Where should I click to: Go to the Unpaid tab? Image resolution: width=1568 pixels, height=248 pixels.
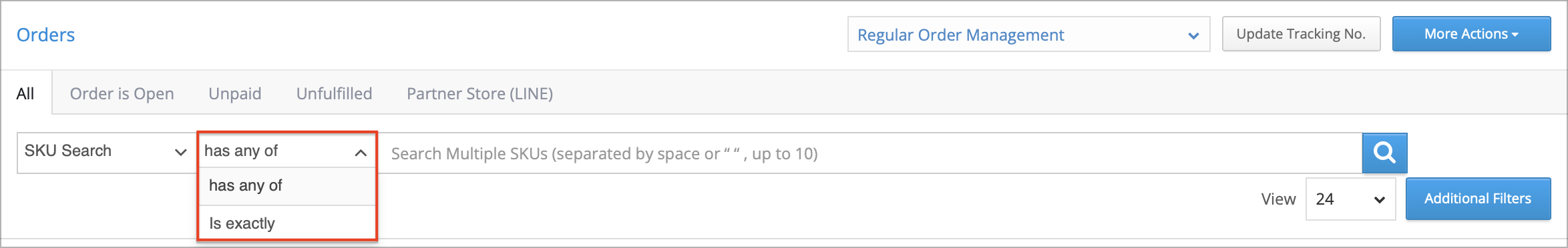235,93
